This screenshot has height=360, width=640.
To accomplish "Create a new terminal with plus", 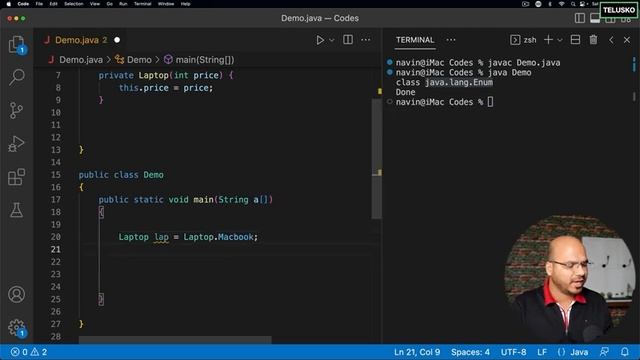I will 549,40.
